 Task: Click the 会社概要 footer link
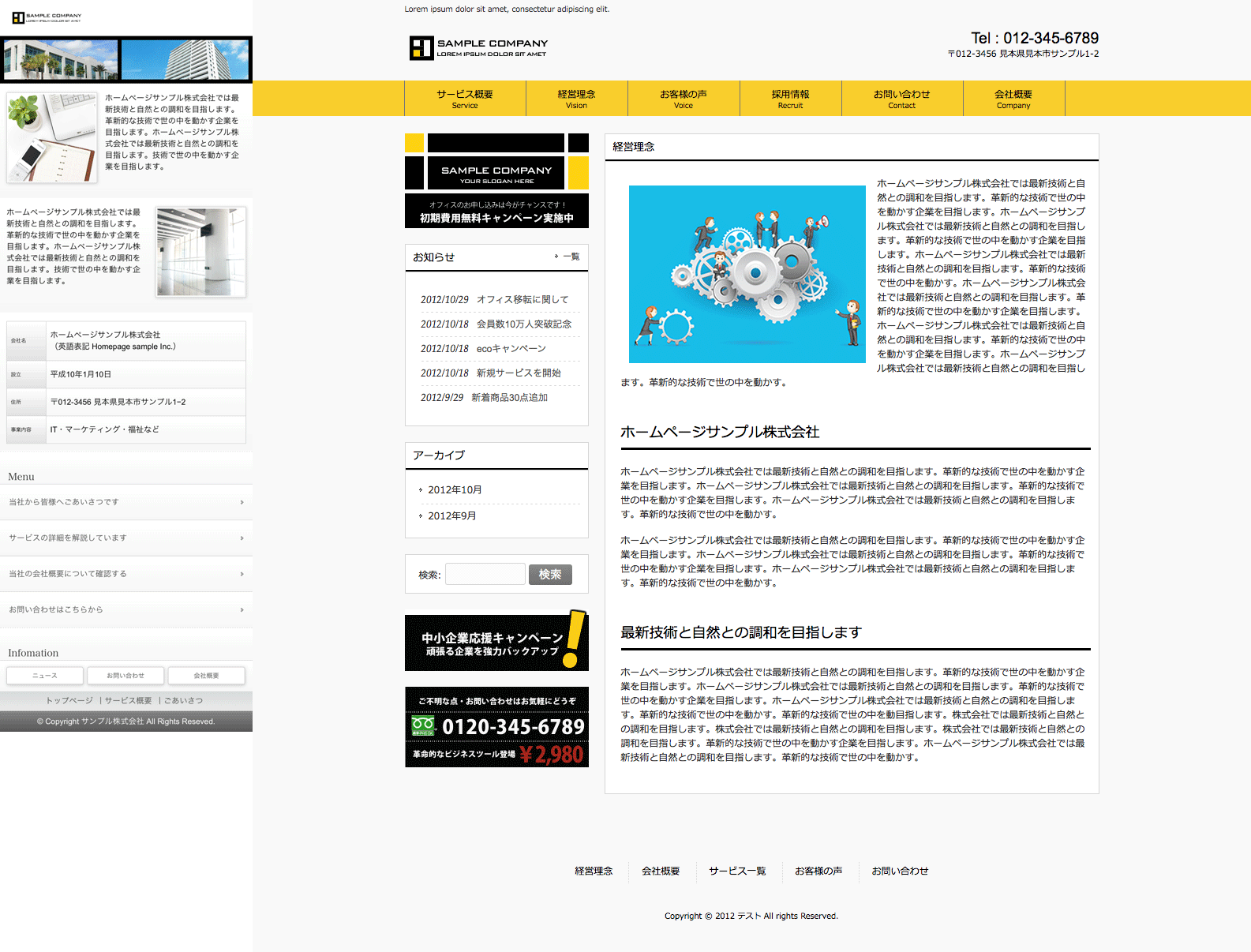pyautogui.click(x=660, y=871)
